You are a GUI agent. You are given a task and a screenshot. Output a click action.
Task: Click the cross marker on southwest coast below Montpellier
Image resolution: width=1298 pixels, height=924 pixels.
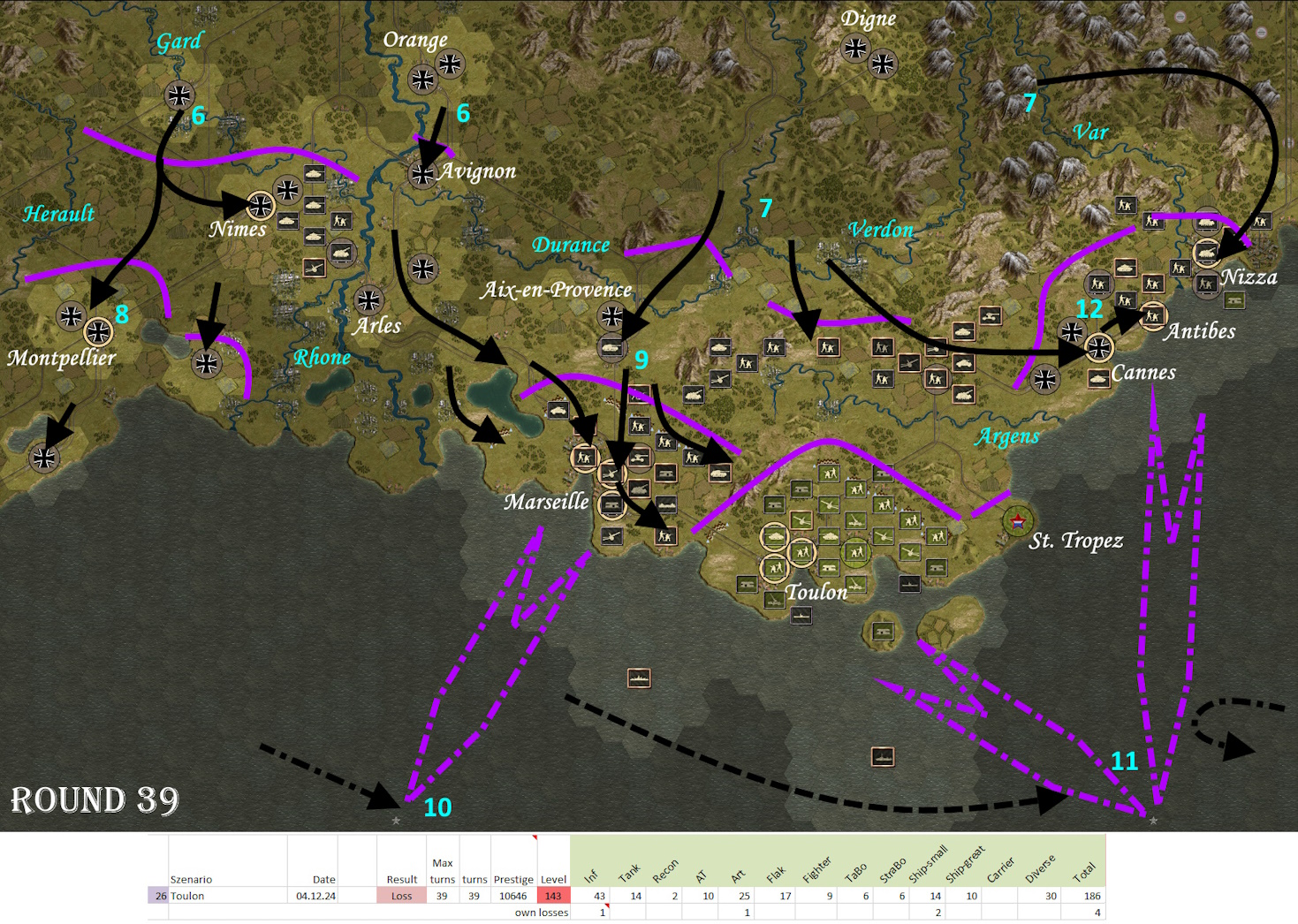44,458
